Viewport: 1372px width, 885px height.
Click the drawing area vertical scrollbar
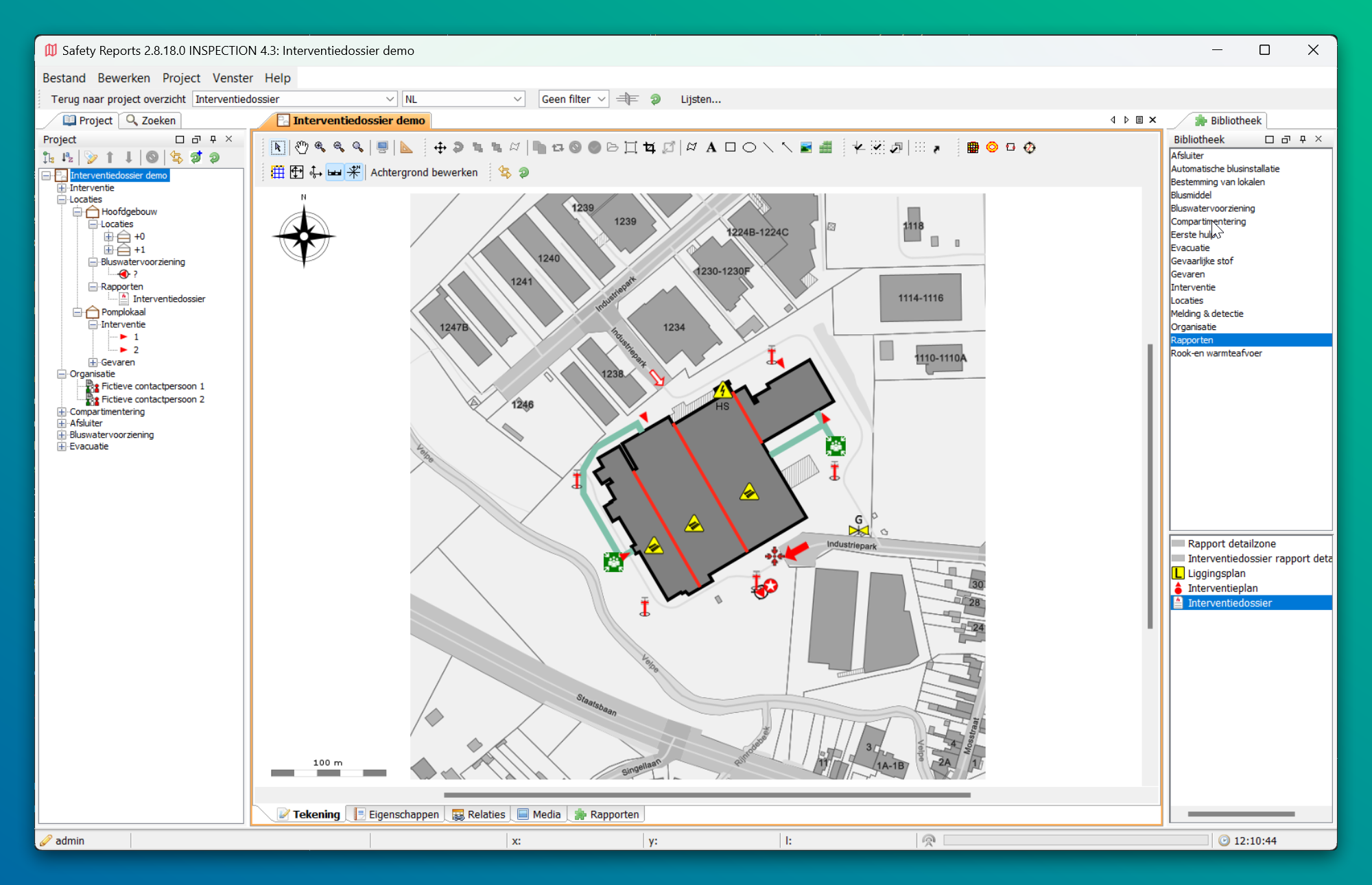[1150, 486]
